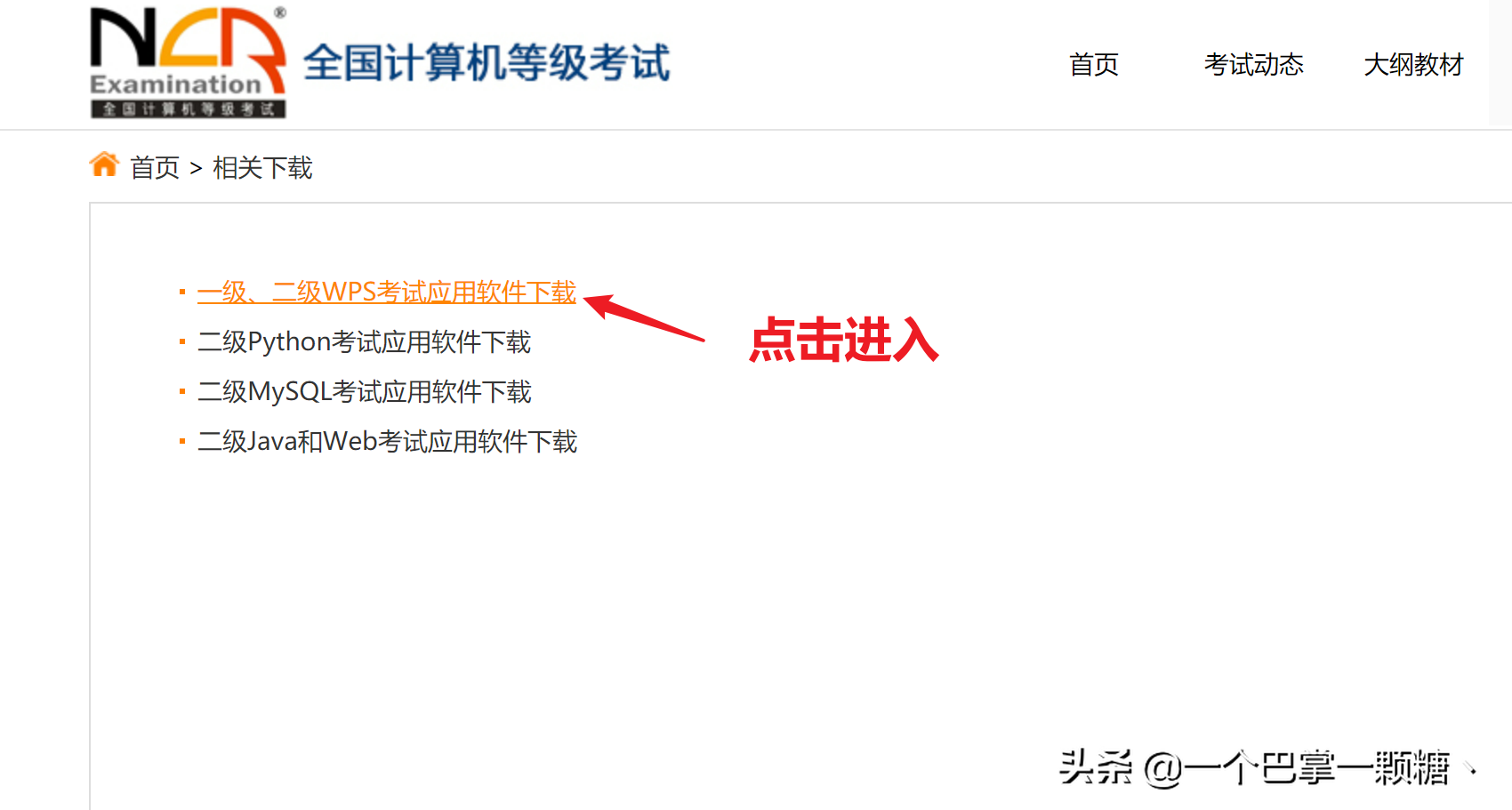
Task: Open 二级Python考试应用软件下载 link
Action: coord(365,341)
